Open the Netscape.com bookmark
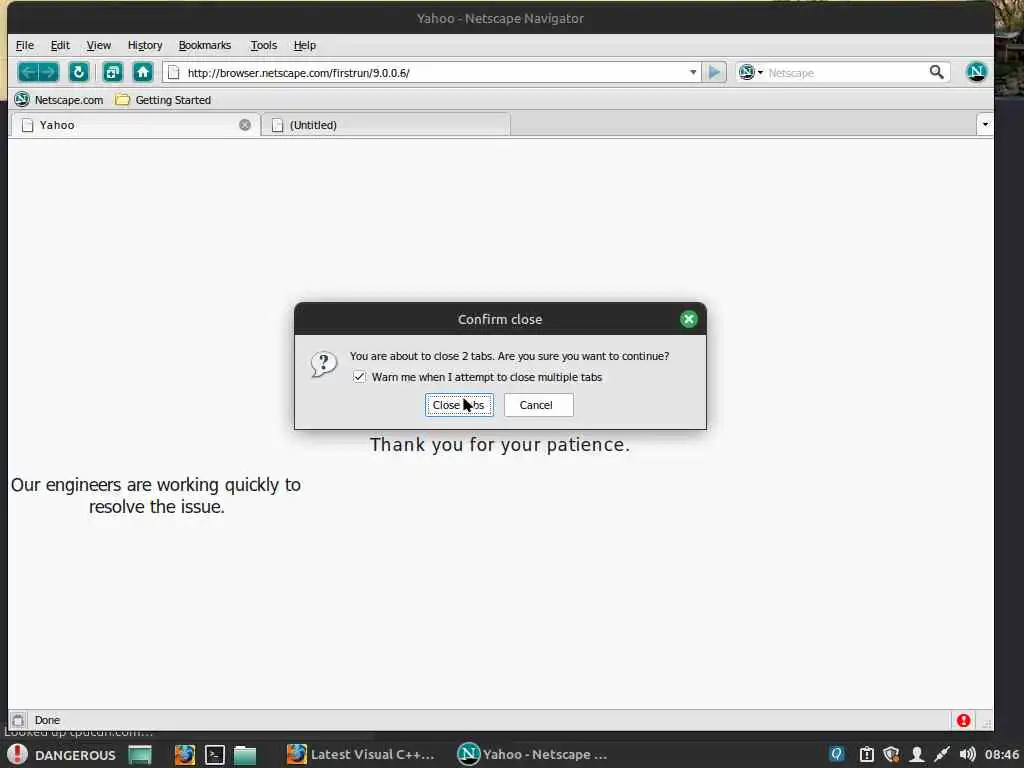1024x768 pixels. point(59,99)
